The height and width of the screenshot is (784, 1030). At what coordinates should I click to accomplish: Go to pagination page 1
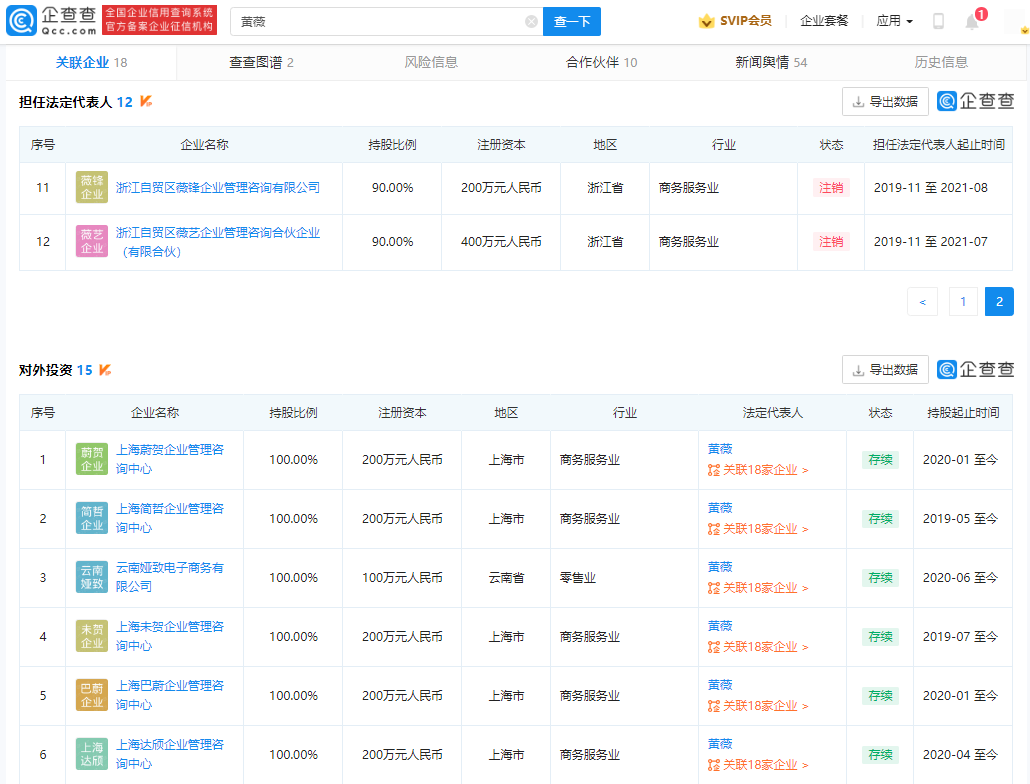[962, 301]
